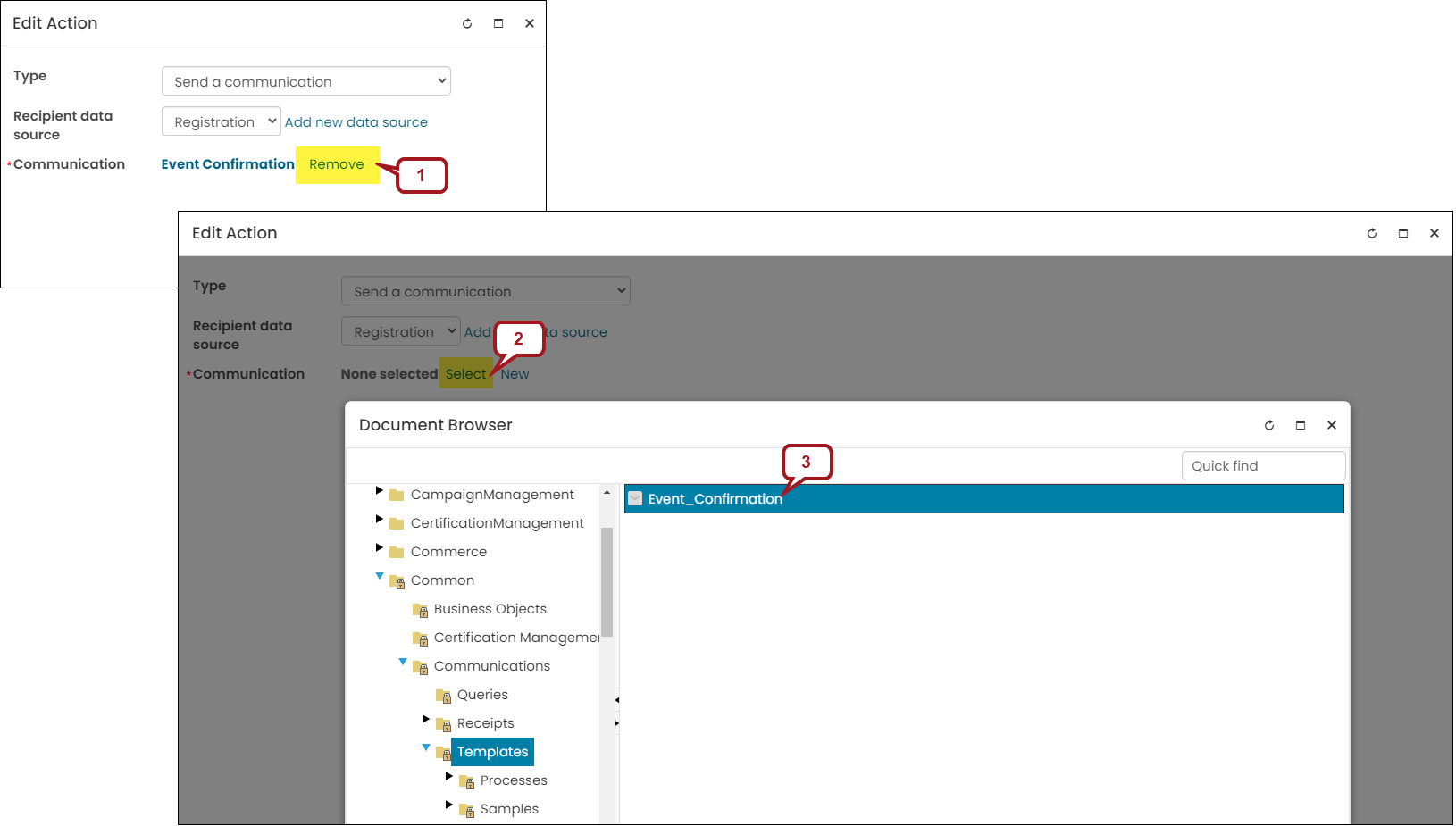
Task: Expand the Receipts tree node
Action: pyautogui.click(x=426, y=719)
